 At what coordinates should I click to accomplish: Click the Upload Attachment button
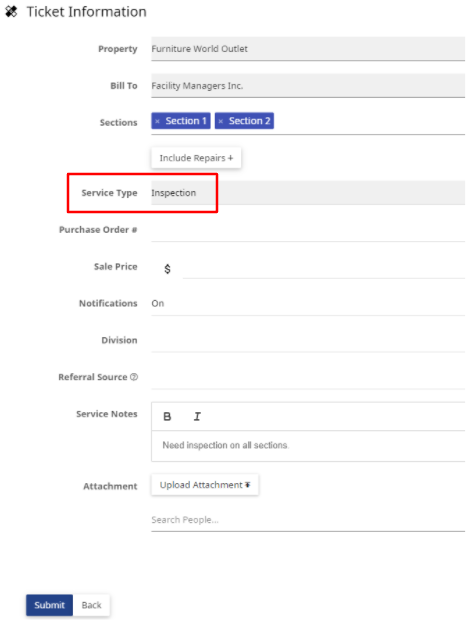pos(205,485)
